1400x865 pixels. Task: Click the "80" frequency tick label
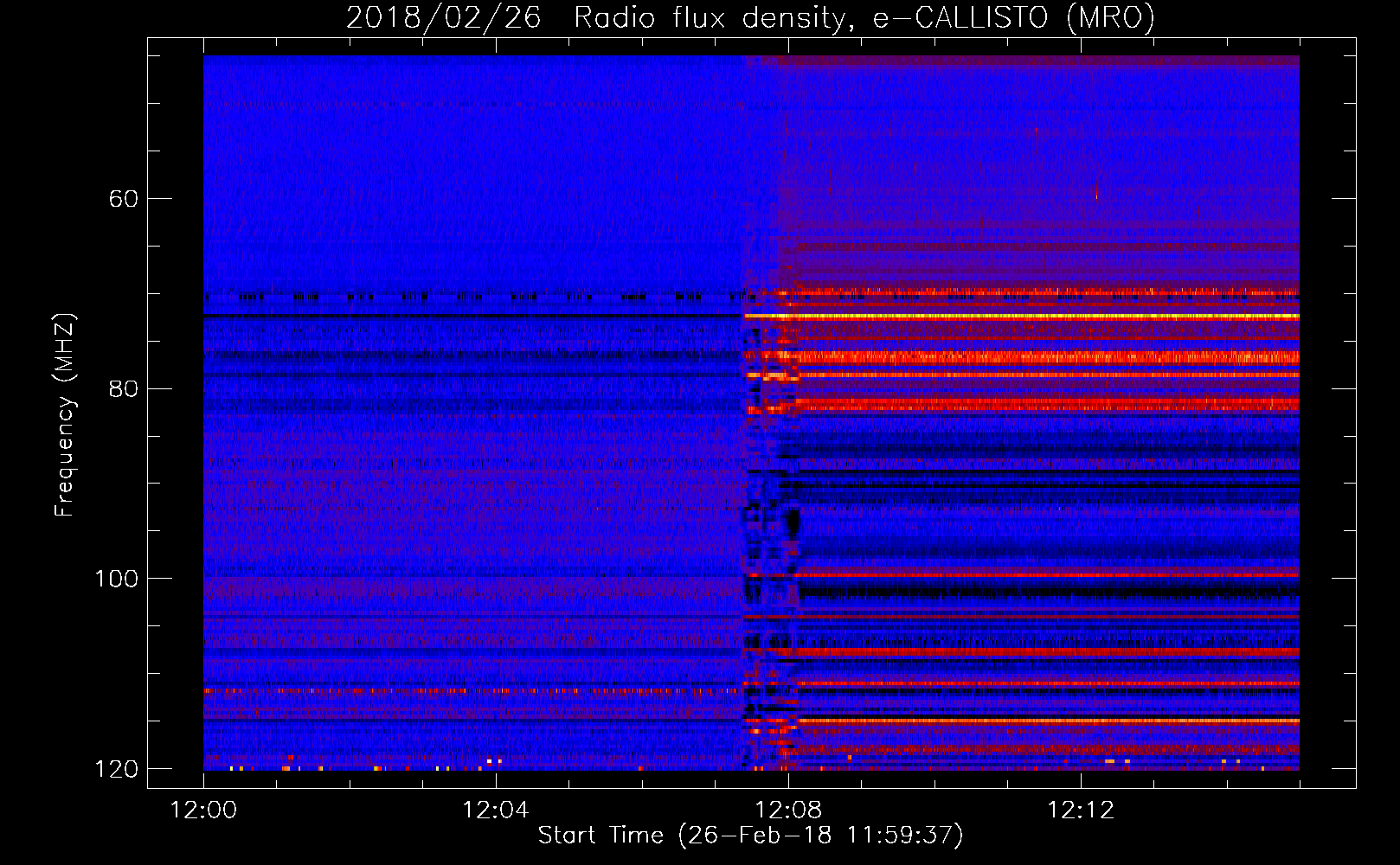(x=124, y=388)
